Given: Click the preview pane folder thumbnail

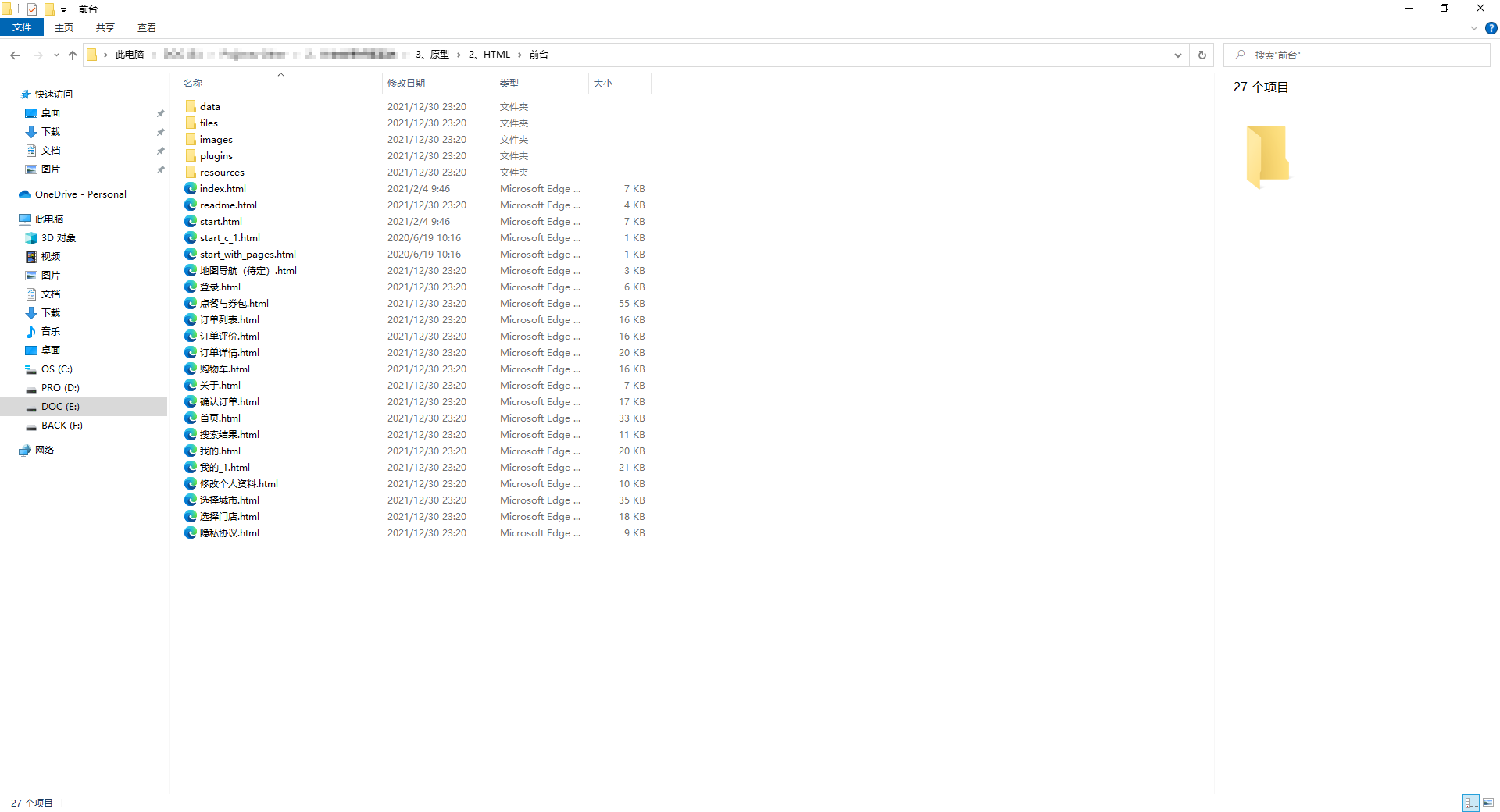Looking at the screenshot, I should point(1267,156).
